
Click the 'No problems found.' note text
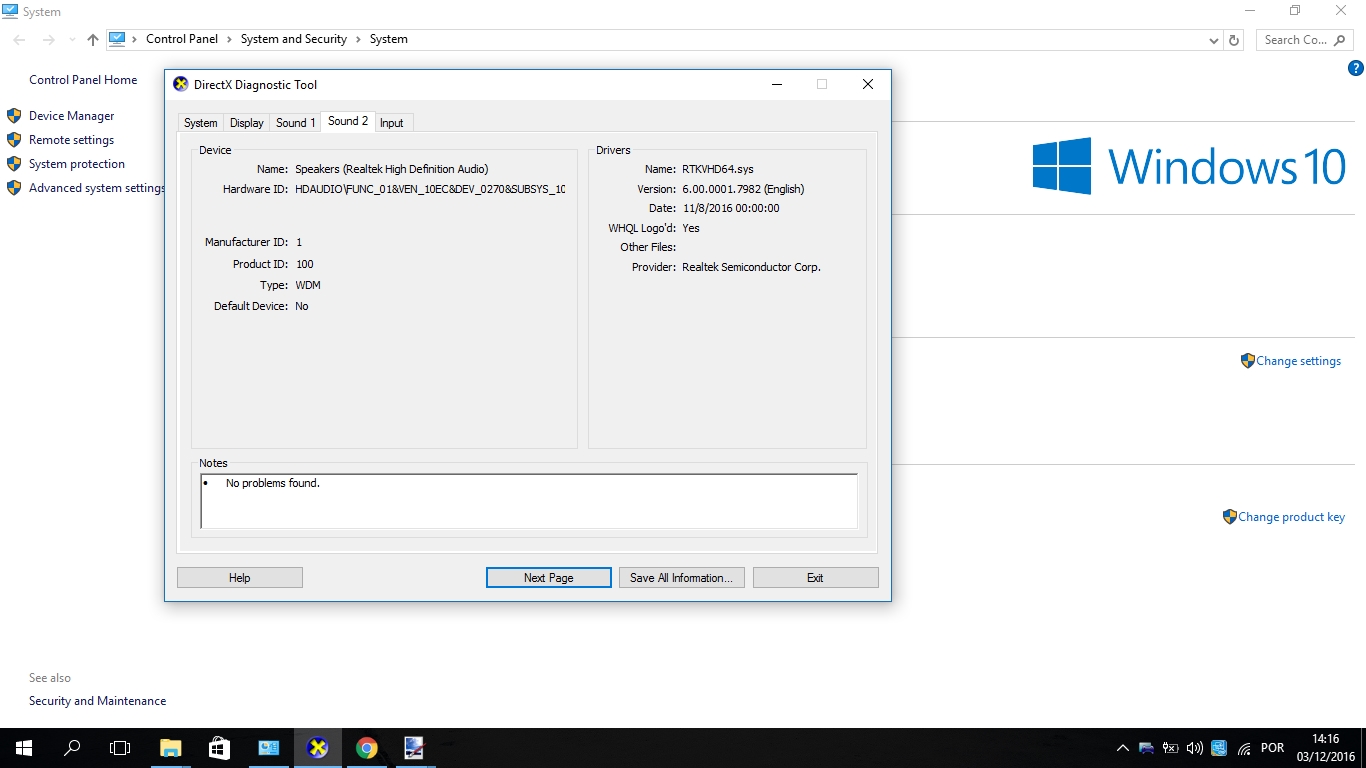click(273, 483)
